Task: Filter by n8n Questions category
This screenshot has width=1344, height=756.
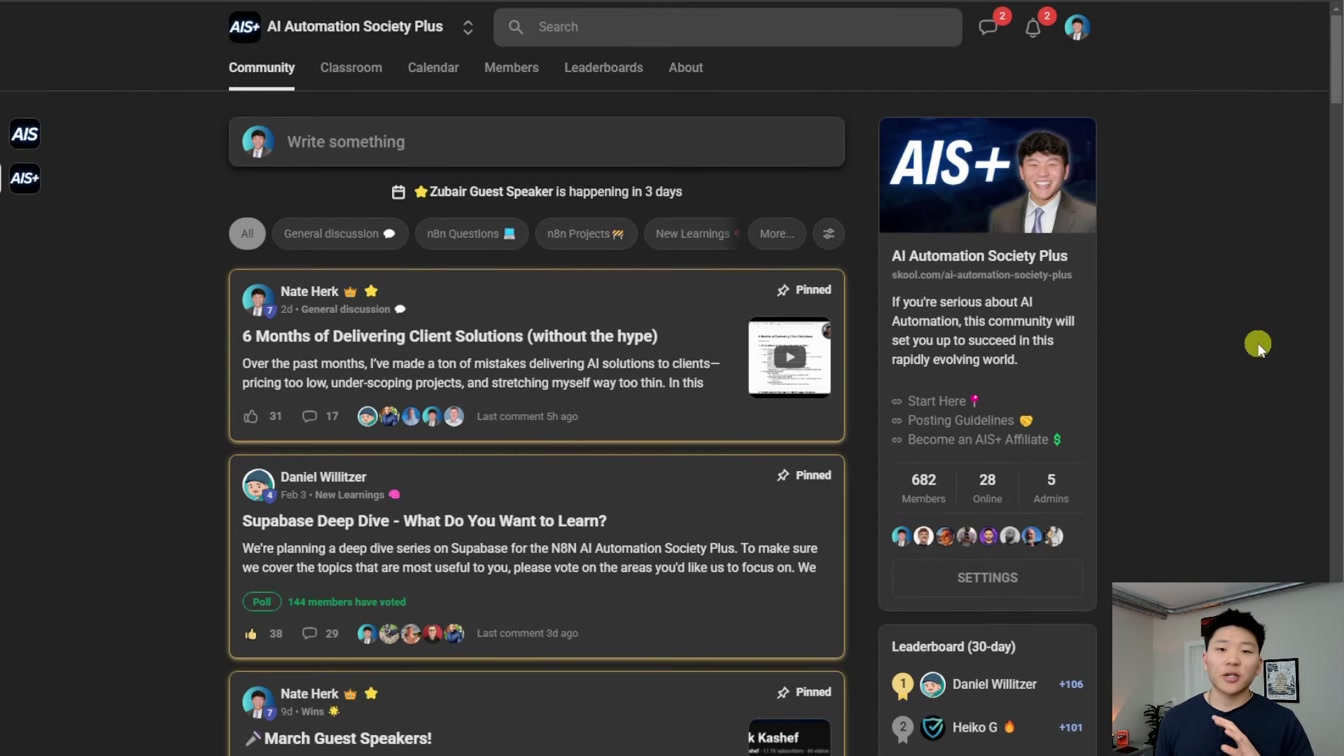Action: pos(471,234)
